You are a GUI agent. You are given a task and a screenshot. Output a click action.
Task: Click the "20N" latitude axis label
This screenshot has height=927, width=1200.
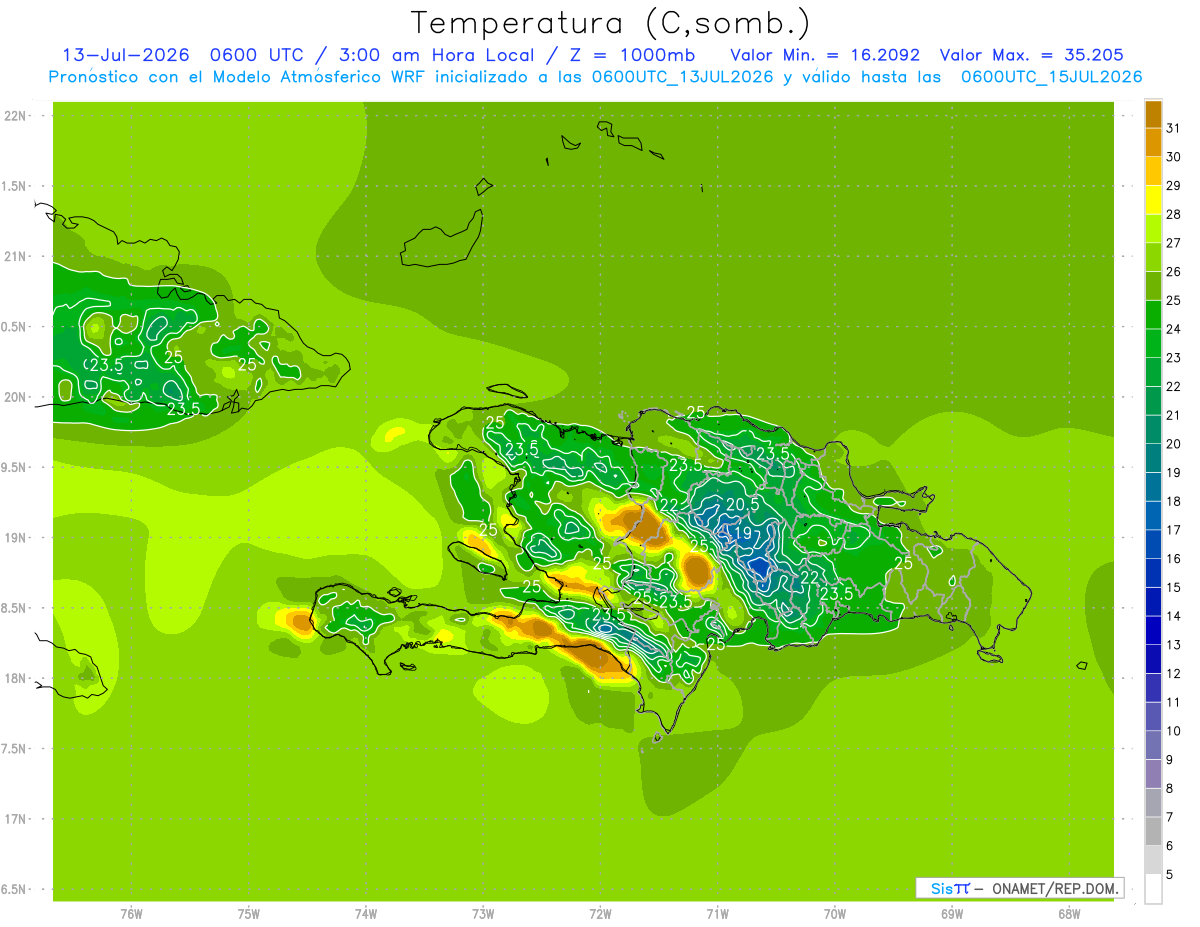pyautogui.click(x=16, y=397)
